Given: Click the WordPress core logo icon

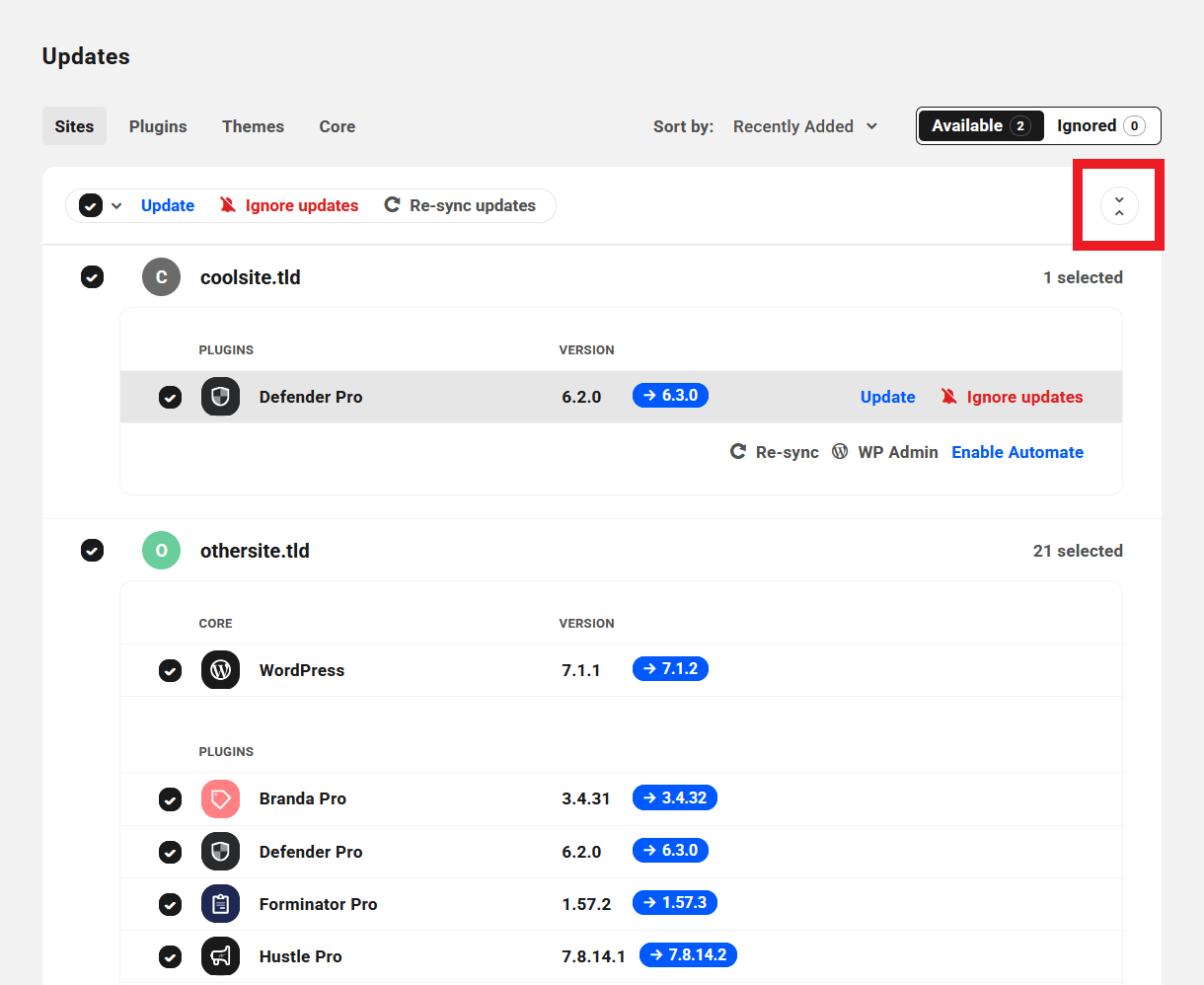Looking at the screenshot, I should tap(220, 670).
